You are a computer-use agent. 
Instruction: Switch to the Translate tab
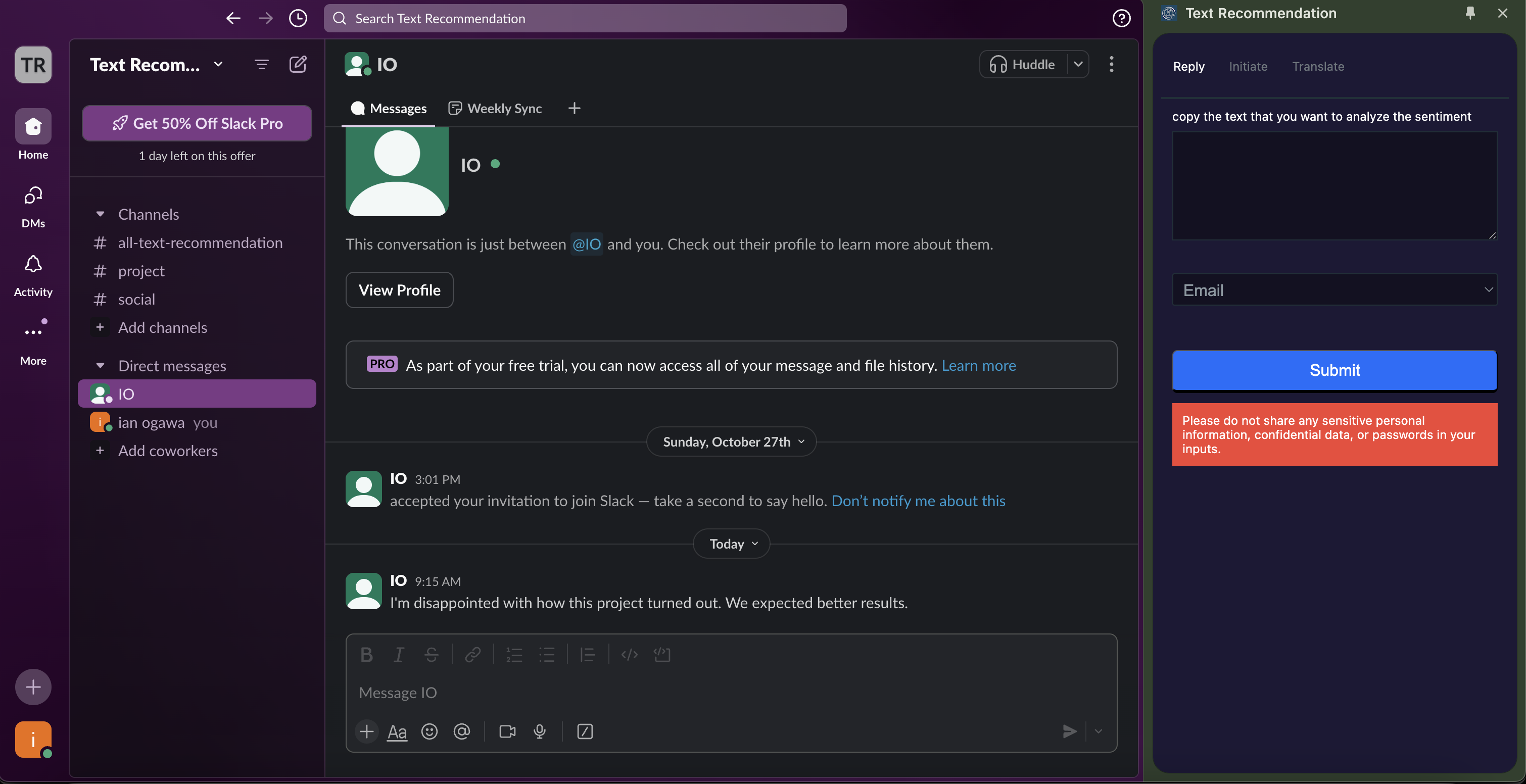coord(1317,66)
